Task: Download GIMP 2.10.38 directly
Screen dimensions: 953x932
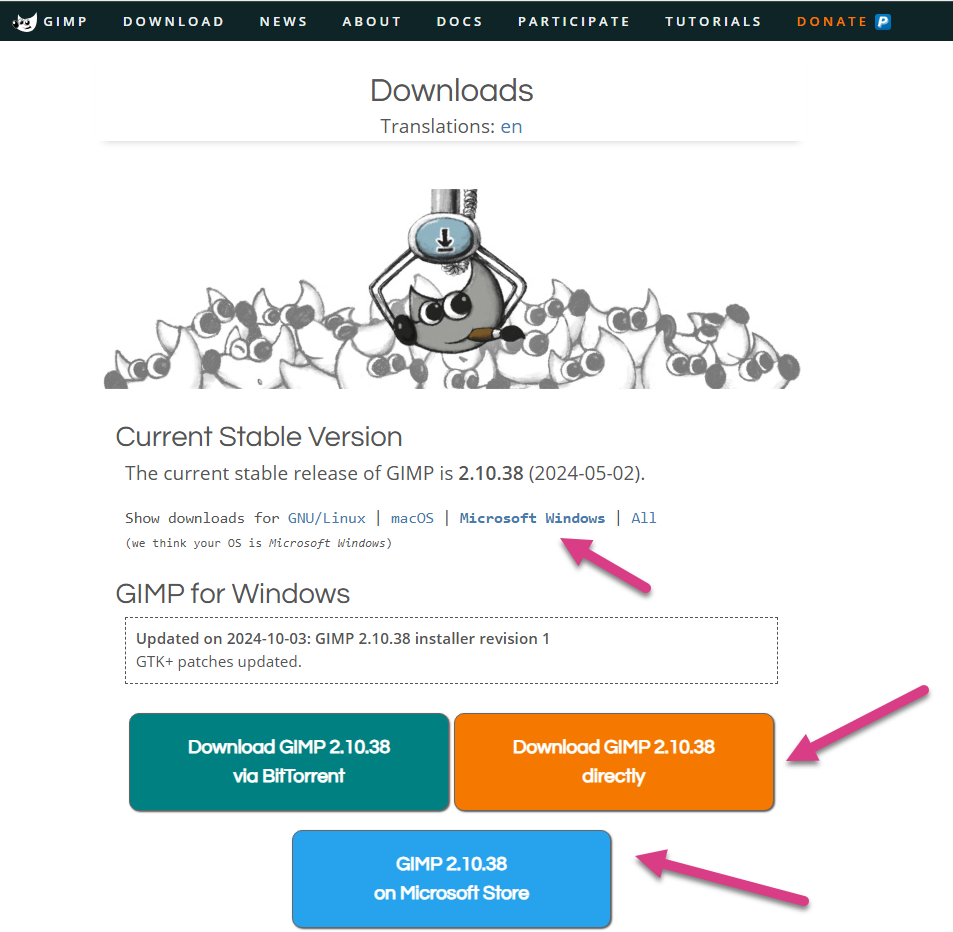Action: tap(614, 762)
